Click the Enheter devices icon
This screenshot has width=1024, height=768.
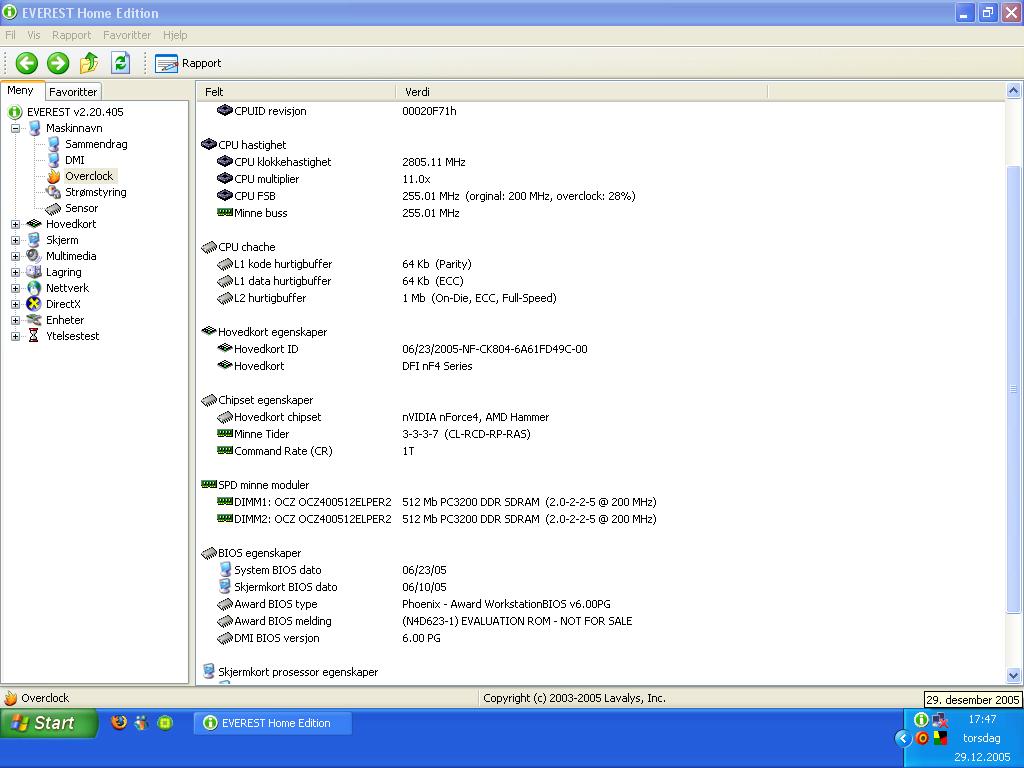(34, 320)
